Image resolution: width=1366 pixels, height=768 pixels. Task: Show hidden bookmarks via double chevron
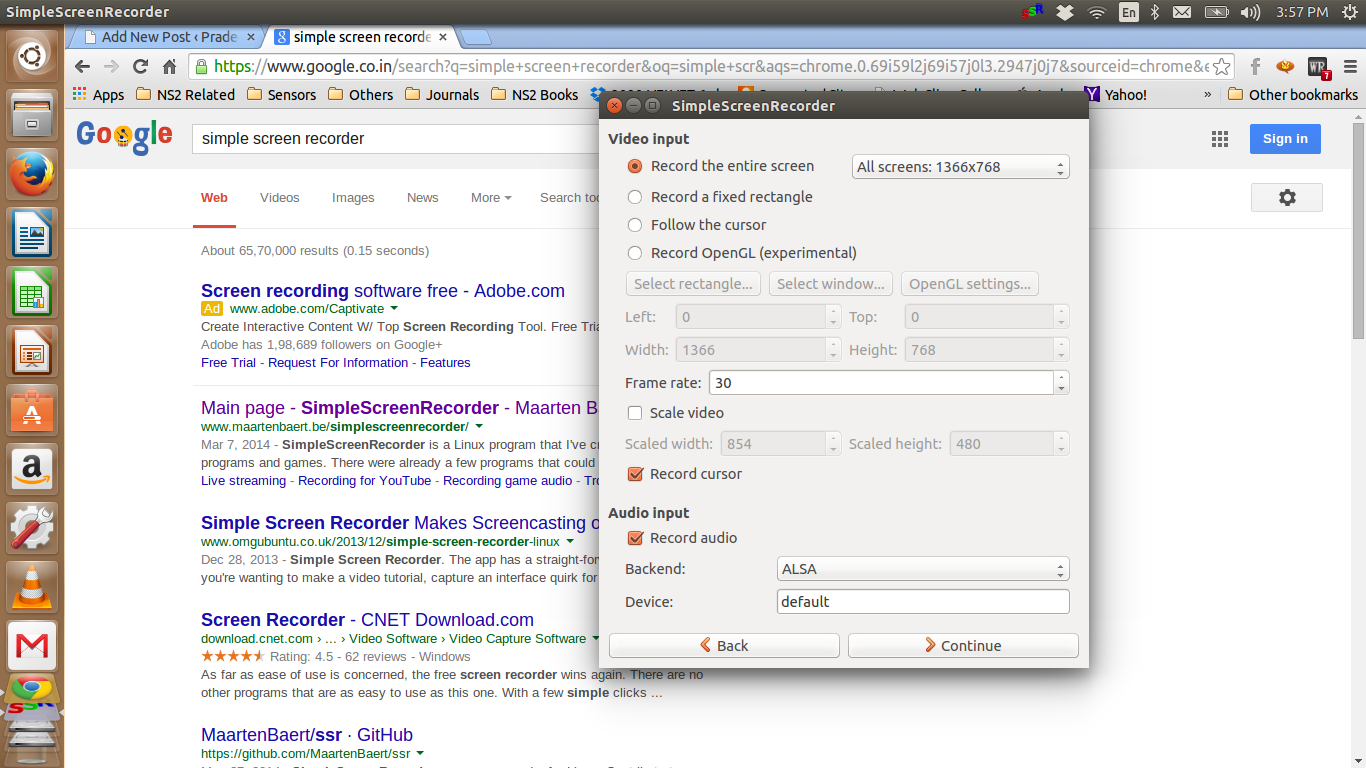pyautogui.click(x=1208, y=95)
